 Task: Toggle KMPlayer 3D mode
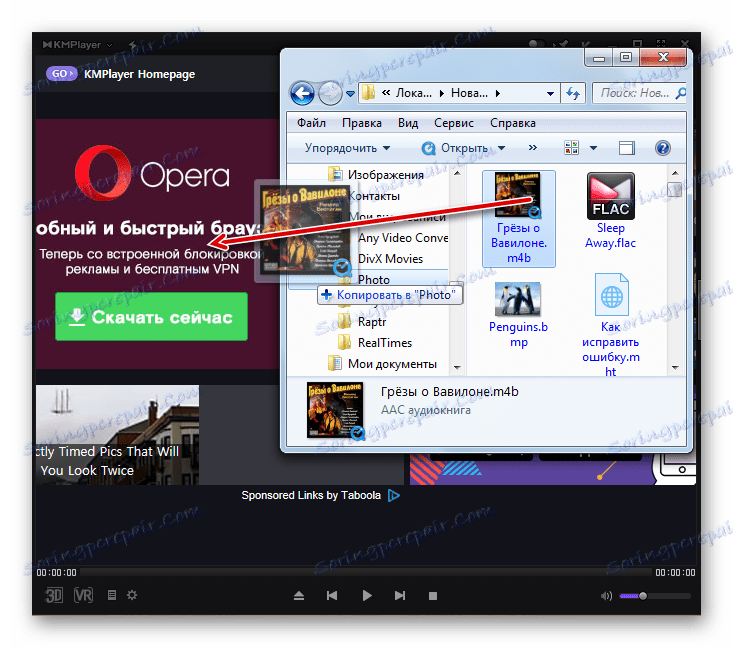click(54, 595)
